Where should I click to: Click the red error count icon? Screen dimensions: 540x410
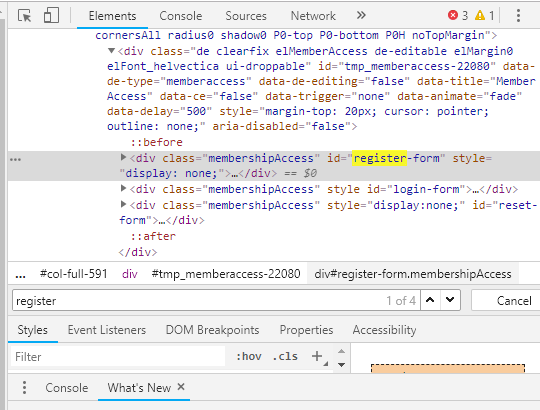pos(453,15)
